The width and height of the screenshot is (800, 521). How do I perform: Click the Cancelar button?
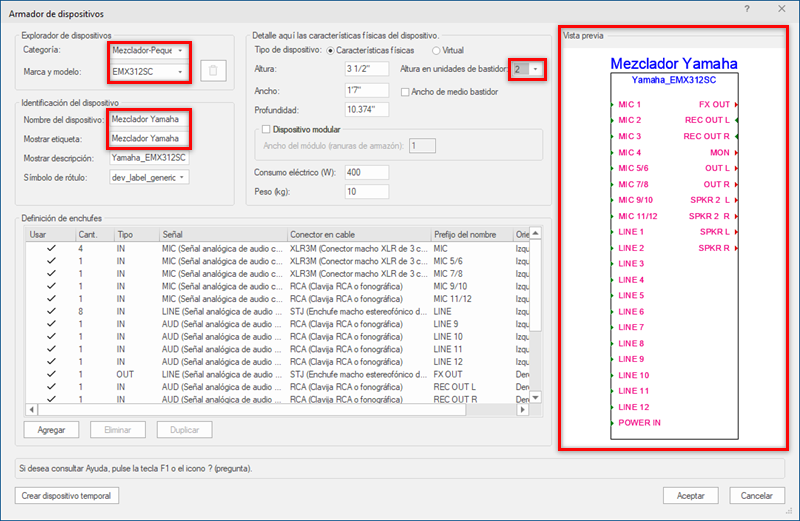coord(757,495)
